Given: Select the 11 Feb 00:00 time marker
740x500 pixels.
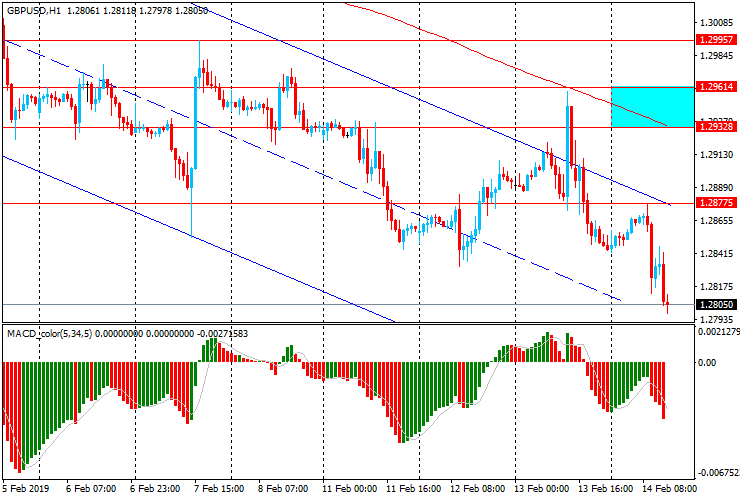Looking at the screenshot, I should click(x=350, y=490).
